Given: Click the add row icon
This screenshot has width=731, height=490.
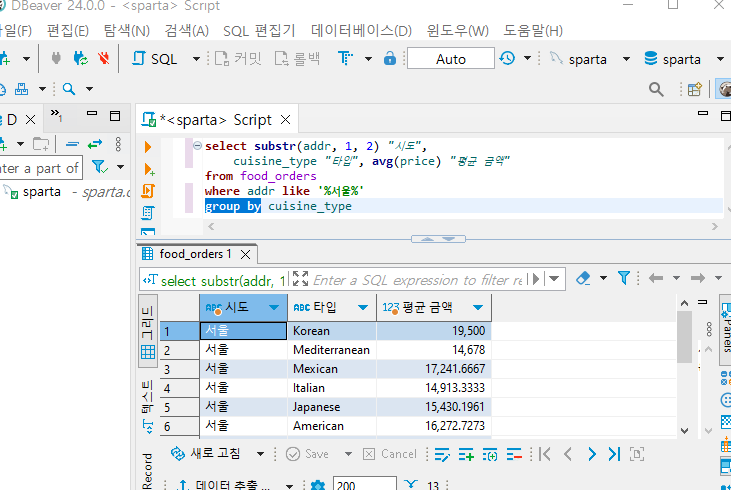Looking at the screenshot, I should click(466, 454).
